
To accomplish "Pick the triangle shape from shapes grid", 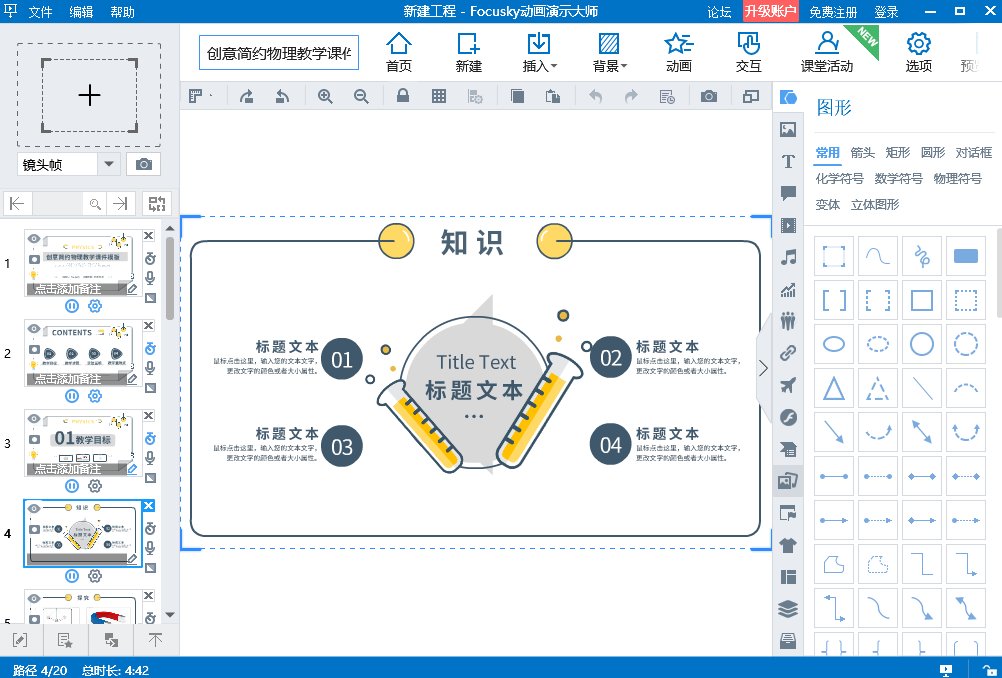I will [x=834, y=388].
